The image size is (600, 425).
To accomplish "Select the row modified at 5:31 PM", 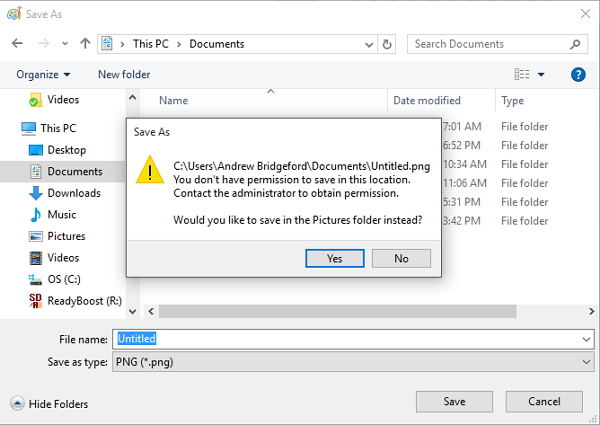I will pyautogui.click(x=496, y=202).
